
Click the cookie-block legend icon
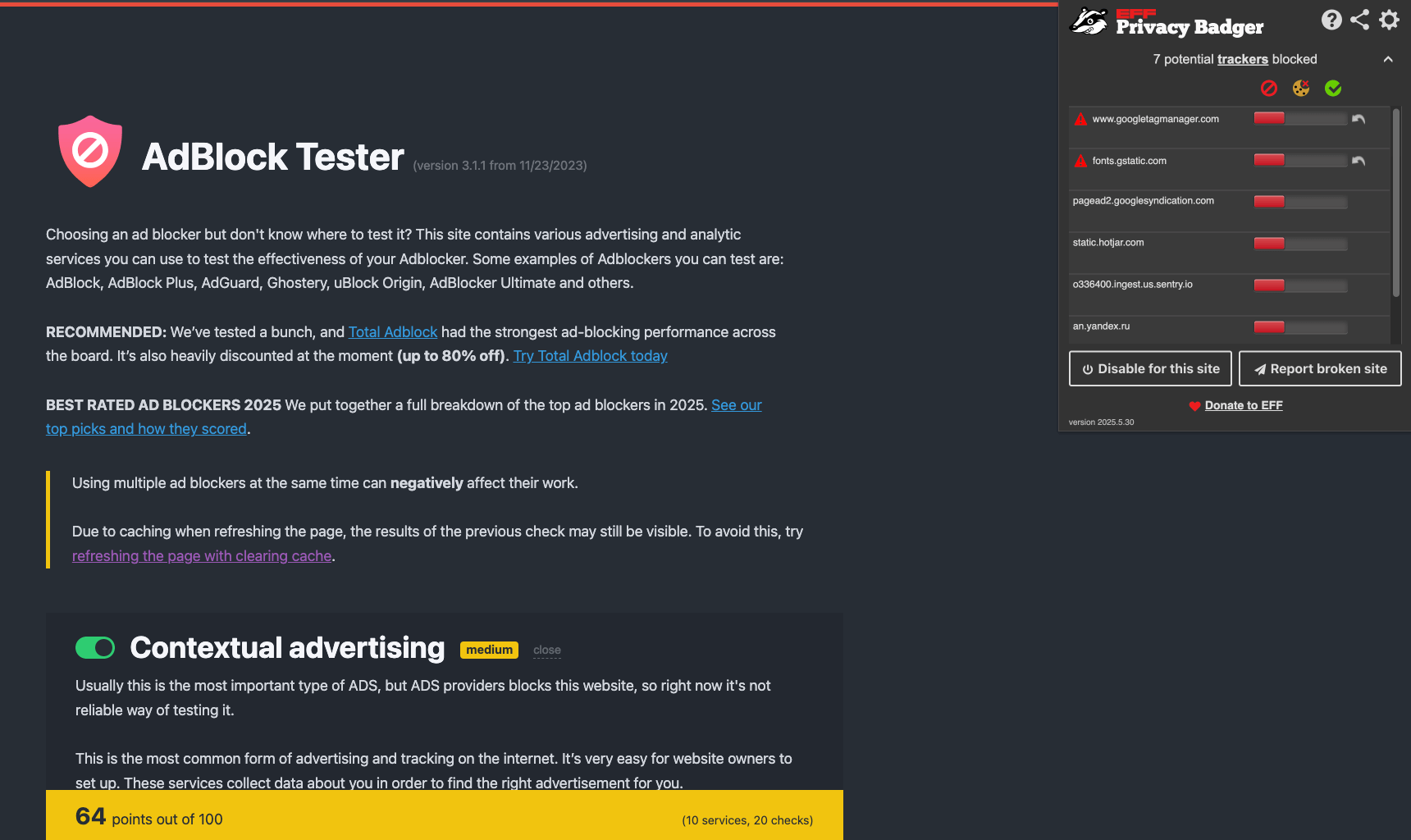(x=1301, y=88)
